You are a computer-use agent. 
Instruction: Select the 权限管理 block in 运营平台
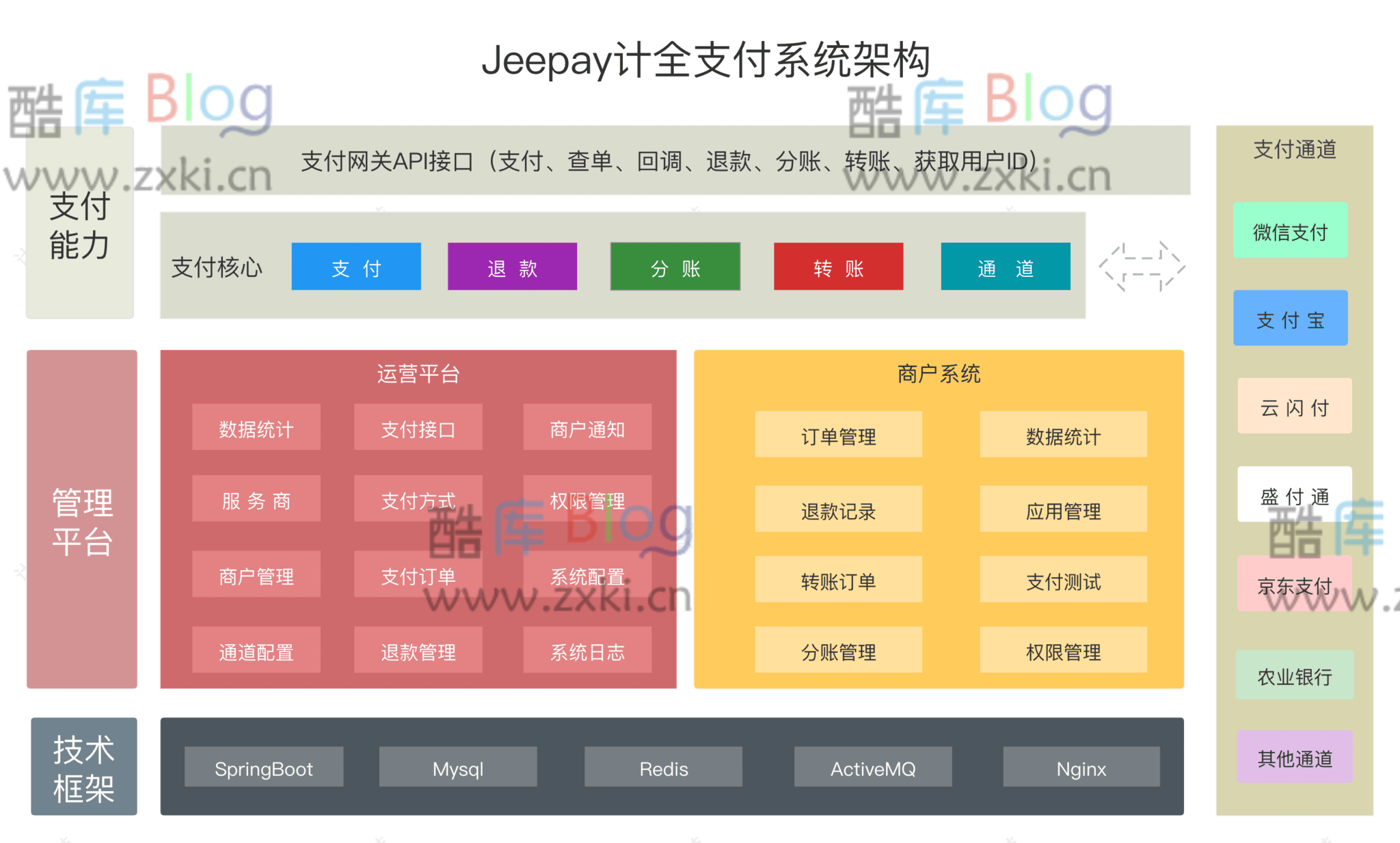587,500
